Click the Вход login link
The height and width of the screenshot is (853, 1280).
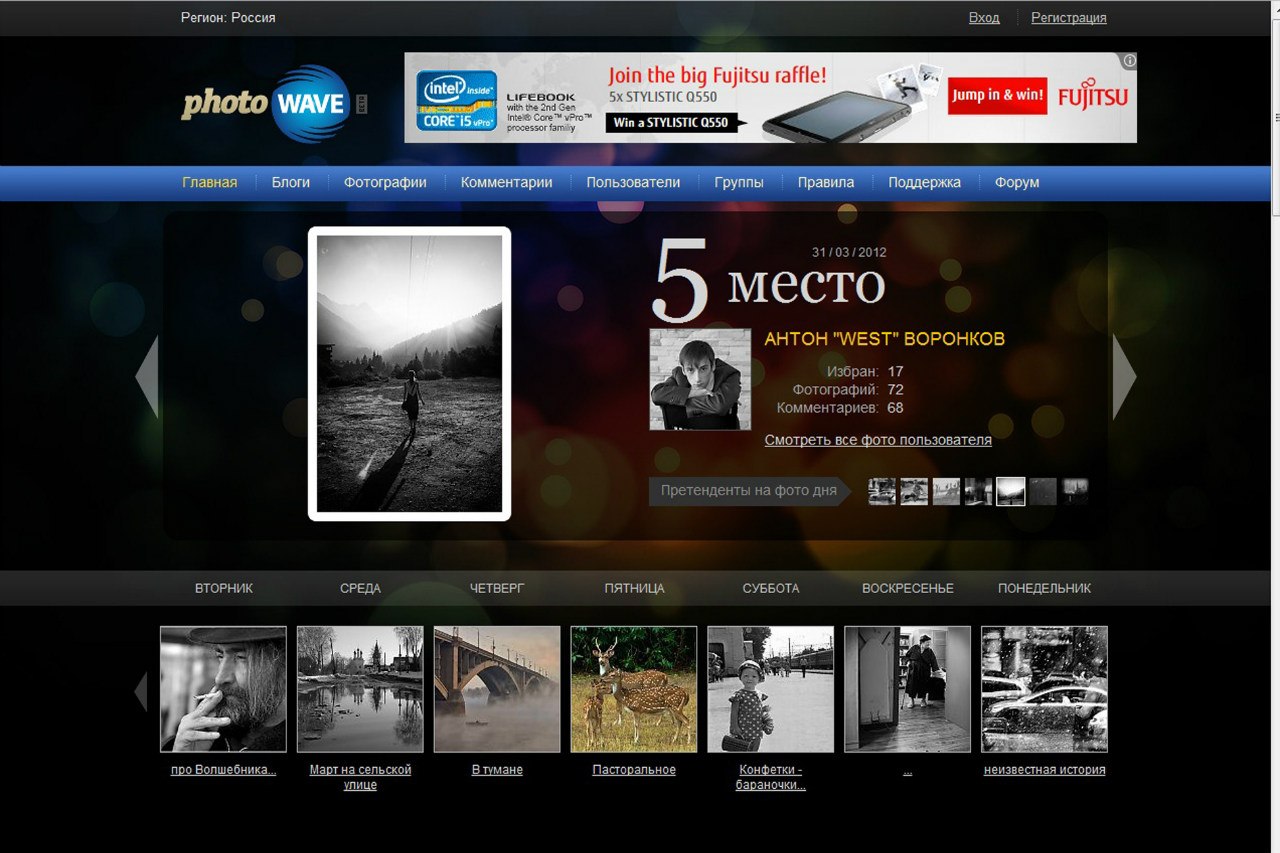coord(984,18)
